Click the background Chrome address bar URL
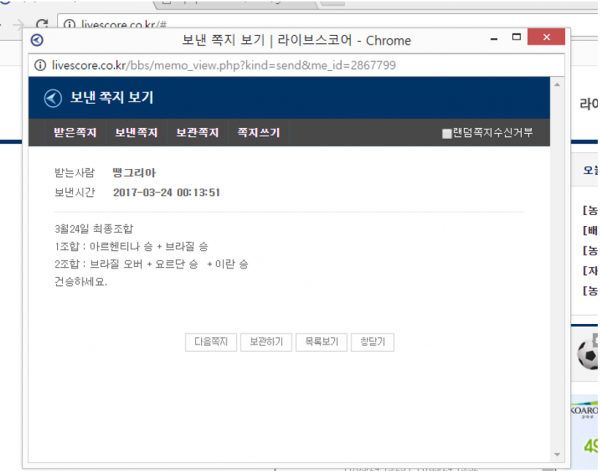This screenshot has width=600, height=471. [124, 25]
